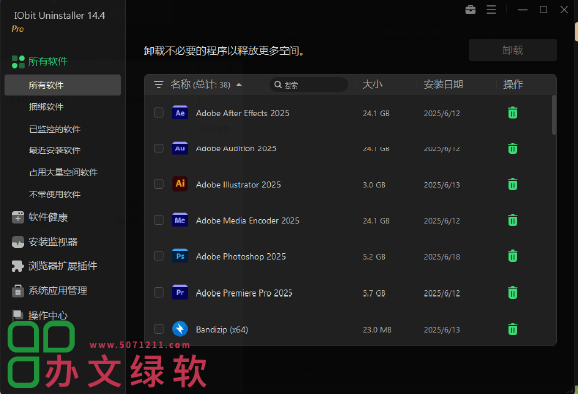
Task: Click the Premiere Pro Pr icon
Action: point(180,292)
